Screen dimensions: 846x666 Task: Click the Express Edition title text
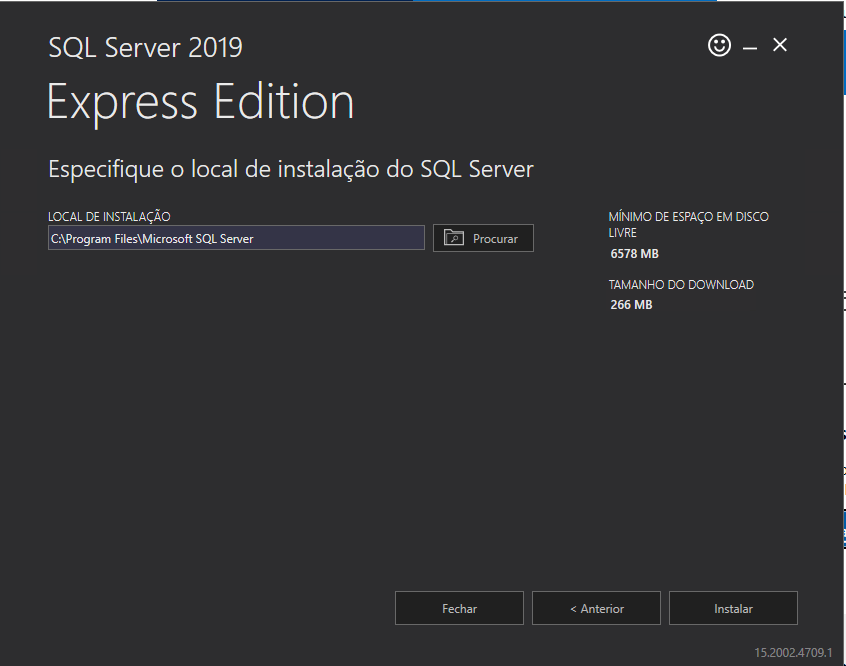click(200, 103)
